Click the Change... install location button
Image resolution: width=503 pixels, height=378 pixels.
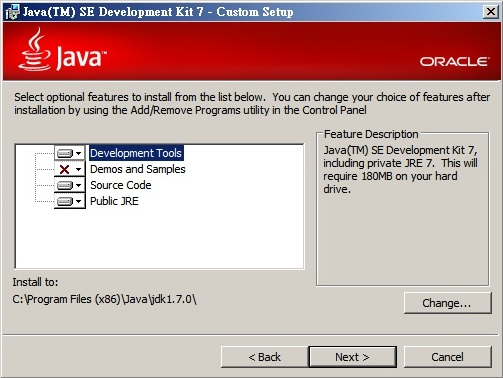(x=448, y=303)
